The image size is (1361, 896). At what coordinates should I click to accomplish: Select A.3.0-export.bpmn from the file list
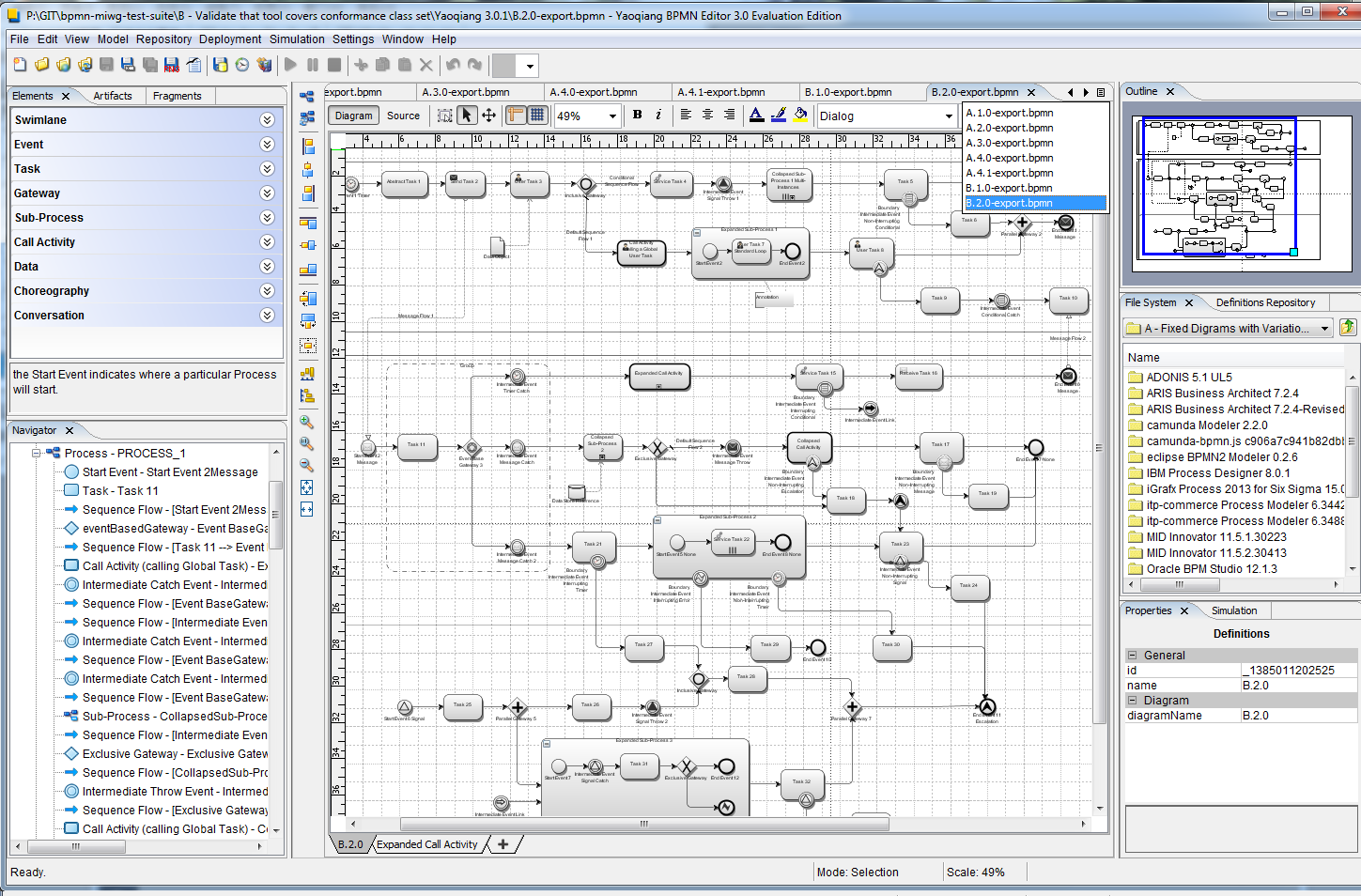(1010, 143)
